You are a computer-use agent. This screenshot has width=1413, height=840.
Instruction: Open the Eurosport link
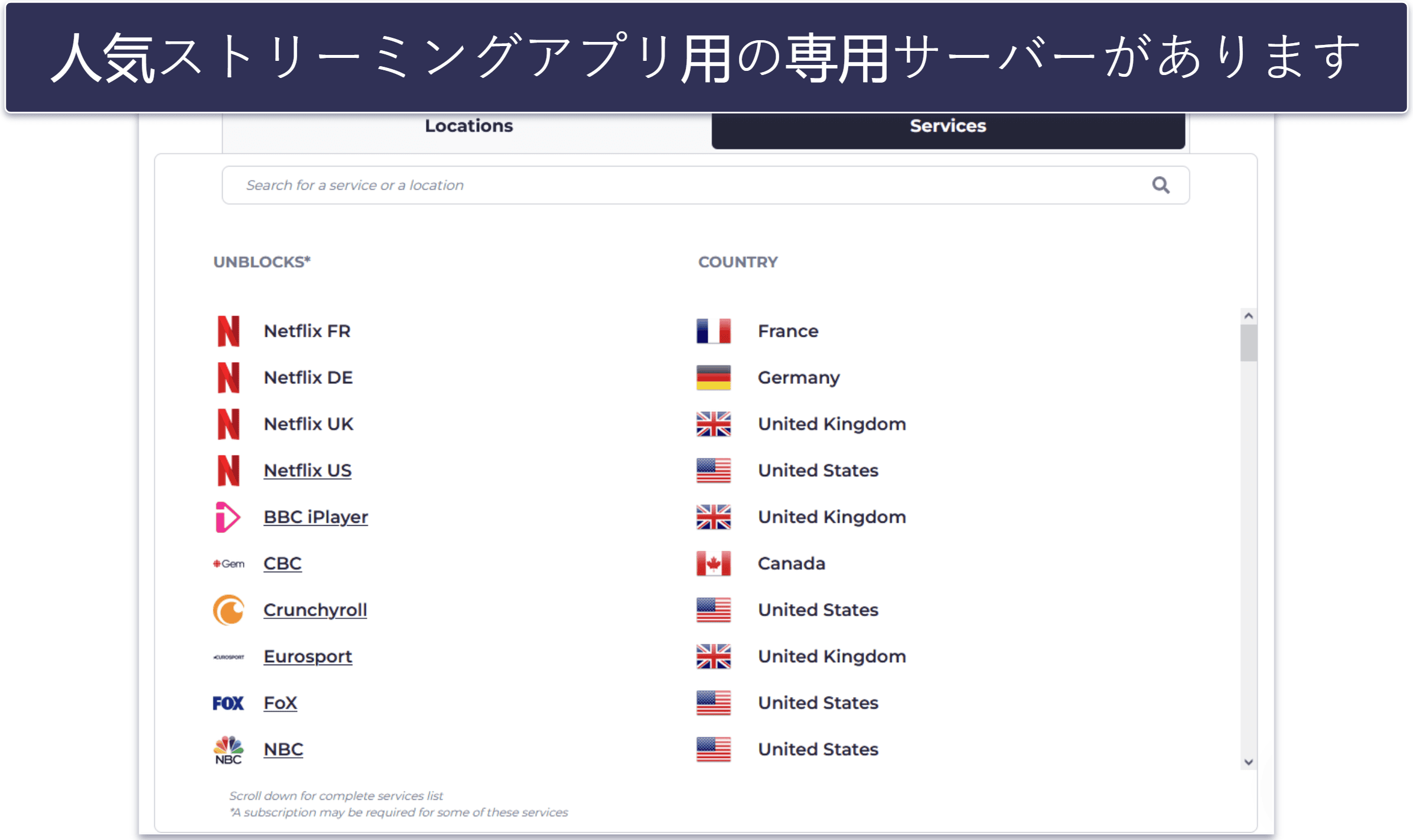(308, 656)
